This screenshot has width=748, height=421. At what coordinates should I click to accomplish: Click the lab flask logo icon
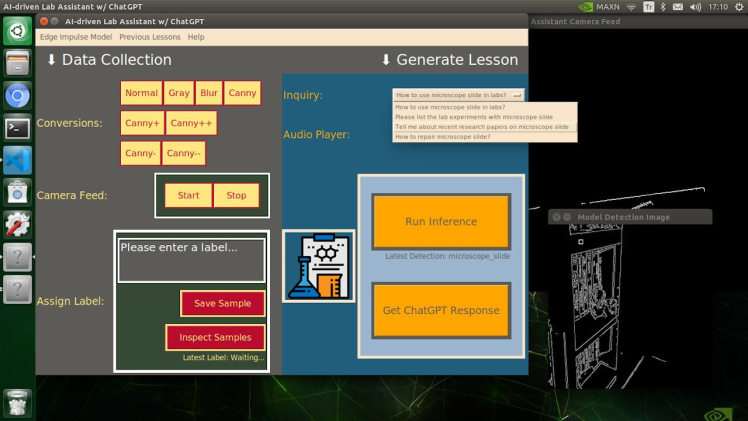pyautogui.click(x=318, y=266)
